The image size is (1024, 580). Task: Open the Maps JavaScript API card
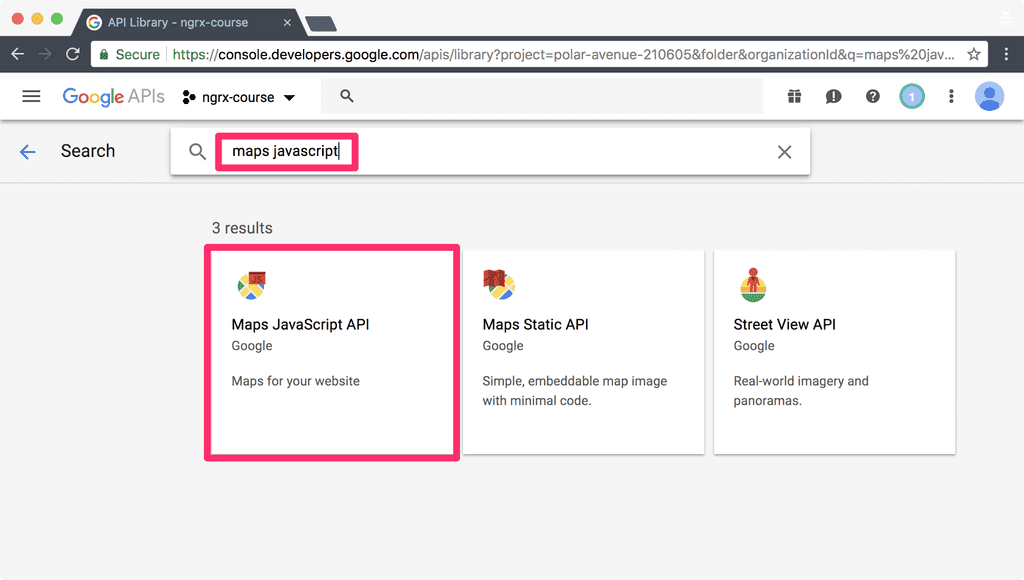332,353
